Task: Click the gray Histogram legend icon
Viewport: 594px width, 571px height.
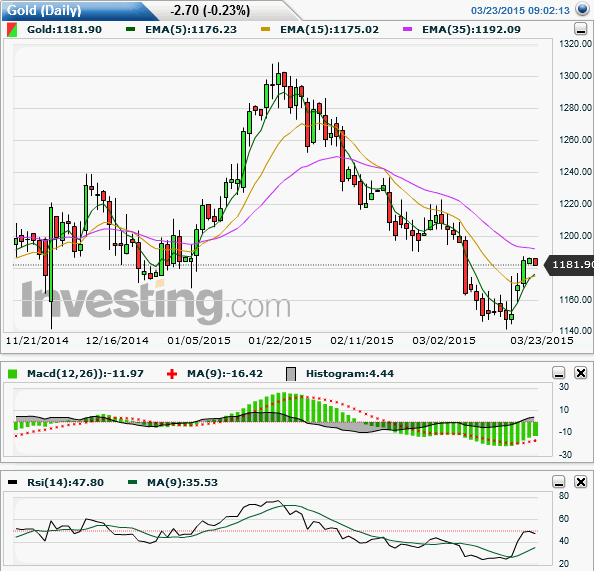Action: click(291, 374)
